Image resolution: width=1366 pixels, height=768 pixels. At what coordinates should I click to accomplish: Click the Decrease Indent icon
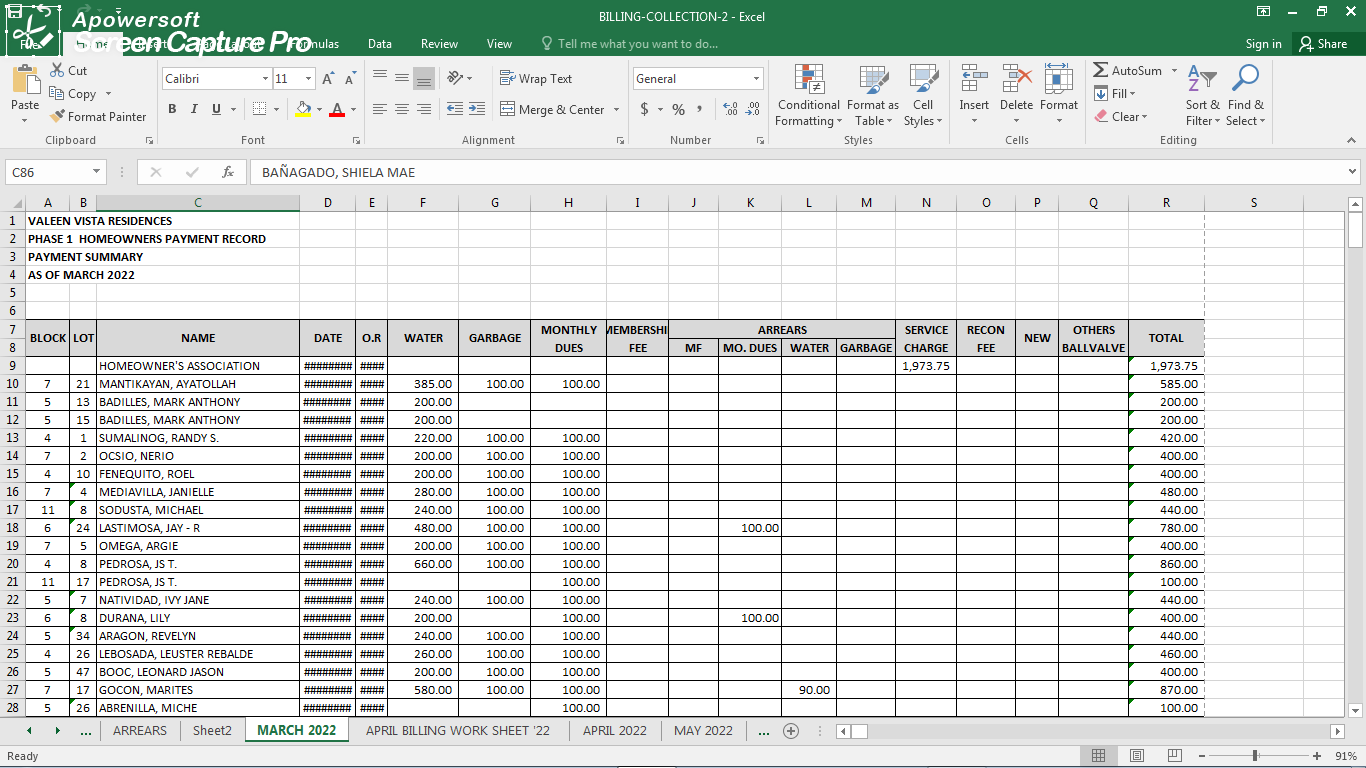coord(454,109)
